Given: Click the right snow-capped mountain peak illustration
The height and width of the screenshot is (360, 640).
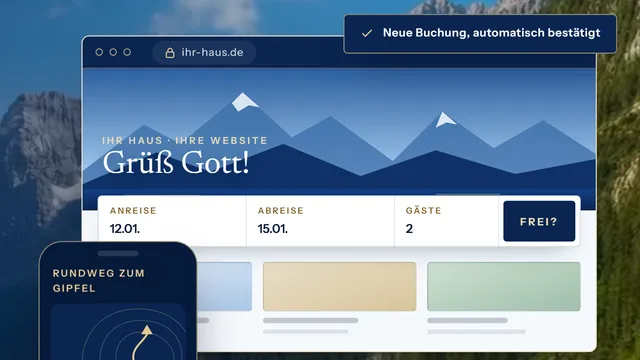Looking at the screenshot, I should [445, 120].
